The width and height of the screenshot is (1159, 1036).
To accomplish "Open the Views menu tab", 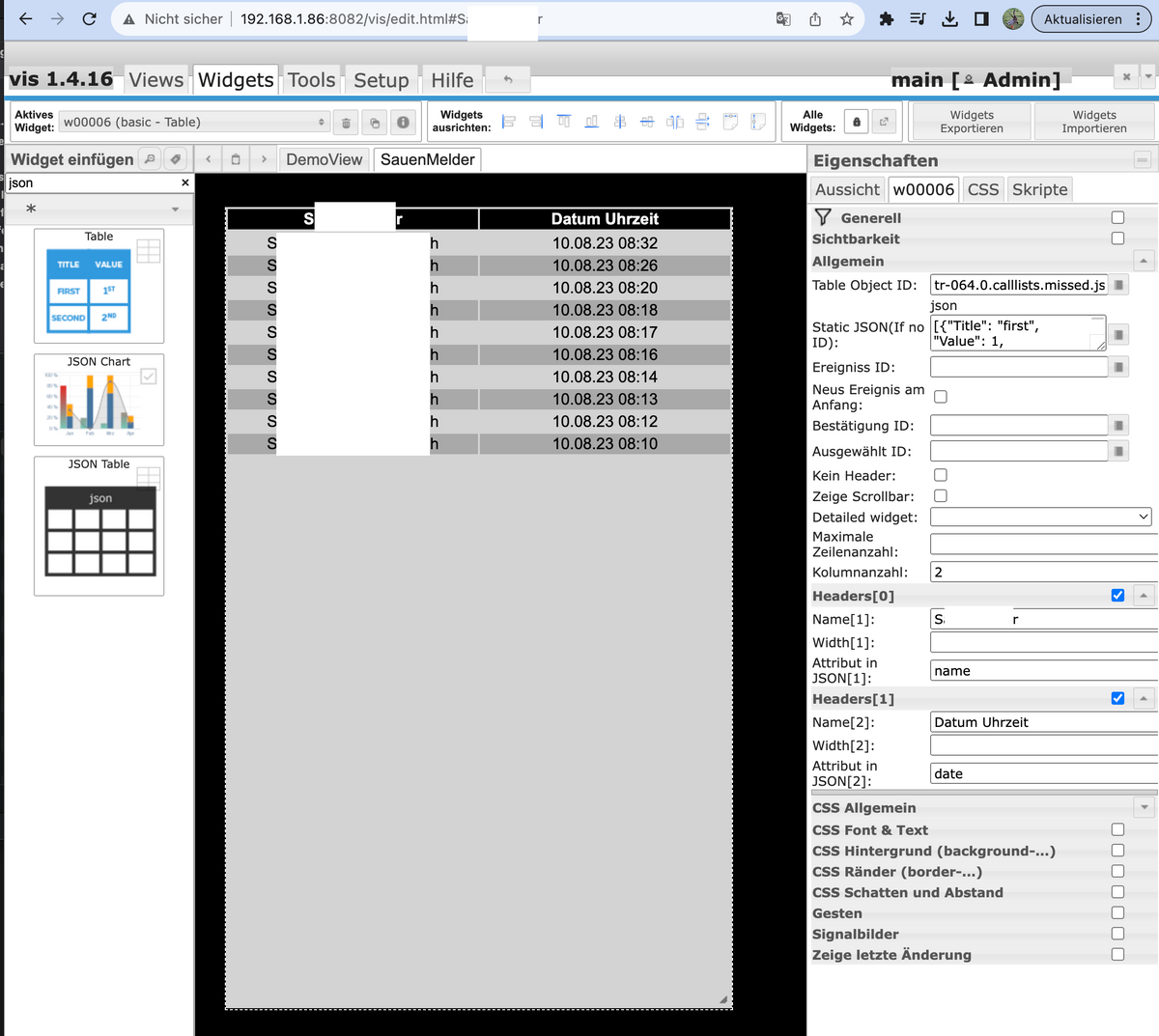I will tap(155, 80).
